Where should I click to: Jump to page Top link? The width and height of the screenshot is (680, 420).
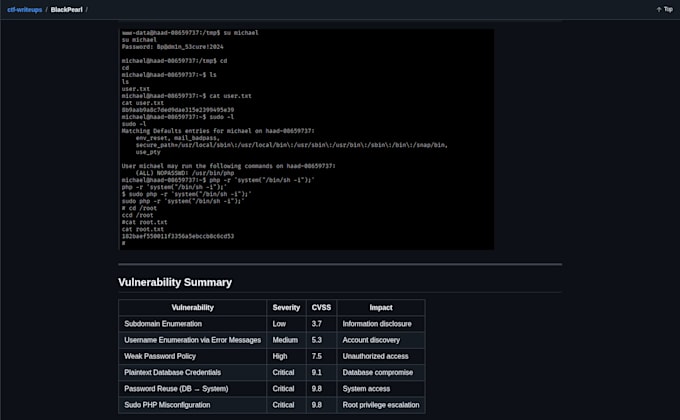click(x=668, y=9)
